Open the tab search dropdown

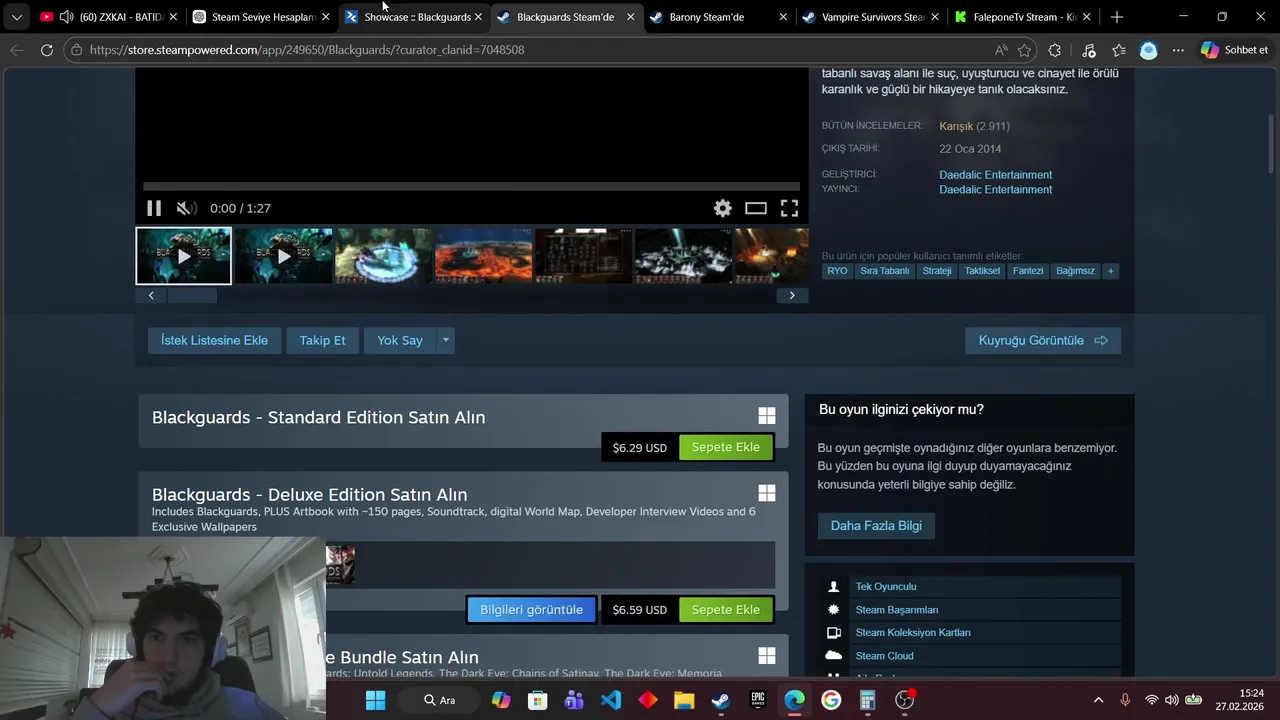pyautogui.click(x=16, y=17)
